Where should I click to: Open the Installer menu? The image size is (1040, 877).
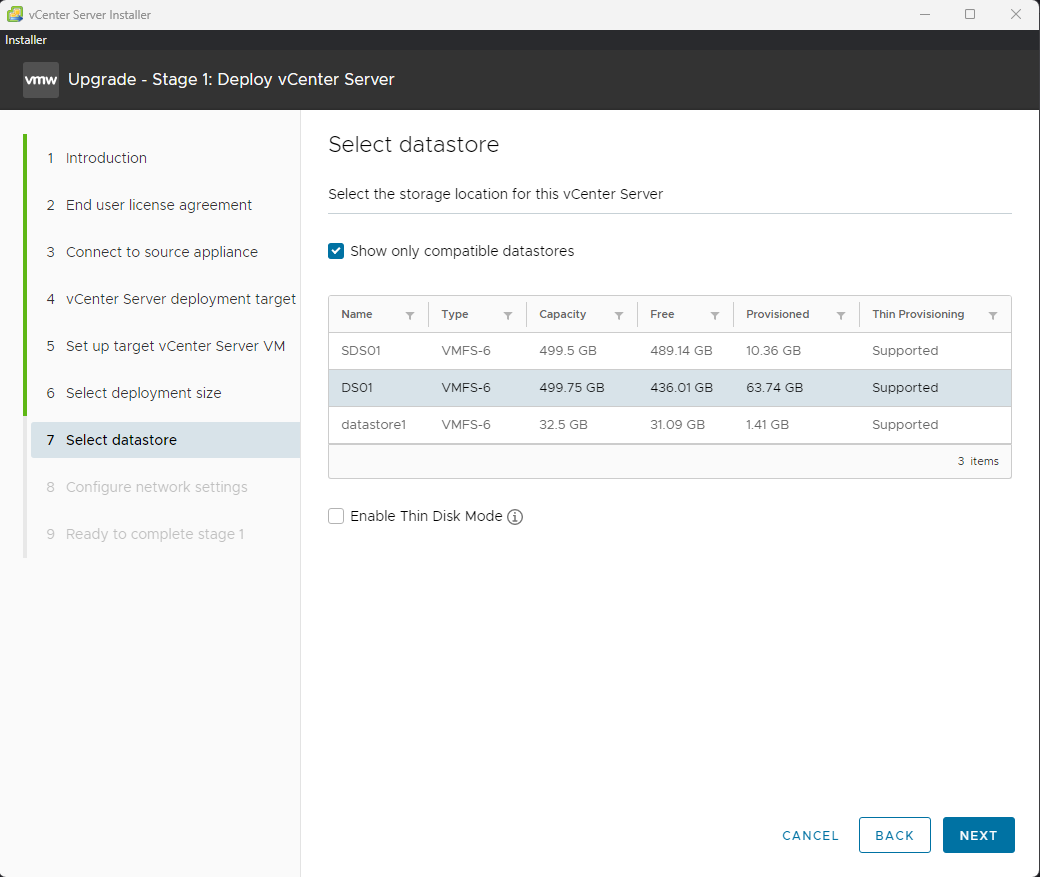(26, 40)
